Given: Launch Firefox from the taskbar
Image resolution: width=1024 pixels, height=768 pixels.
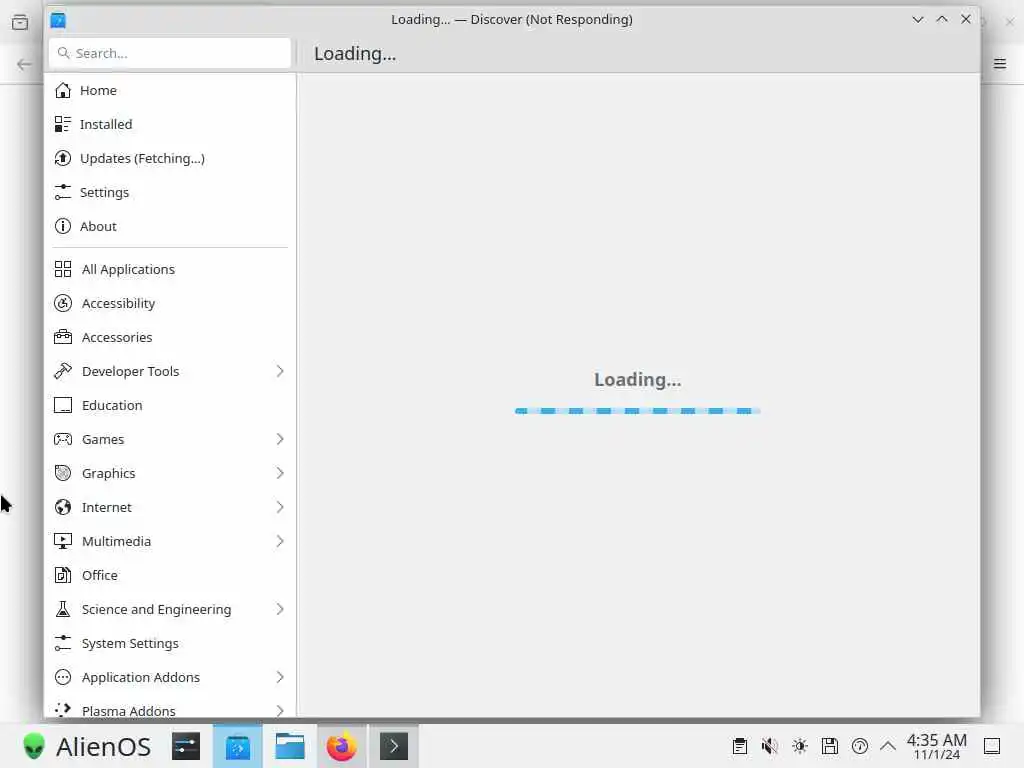Looking at the screenshot, I should (x=342, y=746).
